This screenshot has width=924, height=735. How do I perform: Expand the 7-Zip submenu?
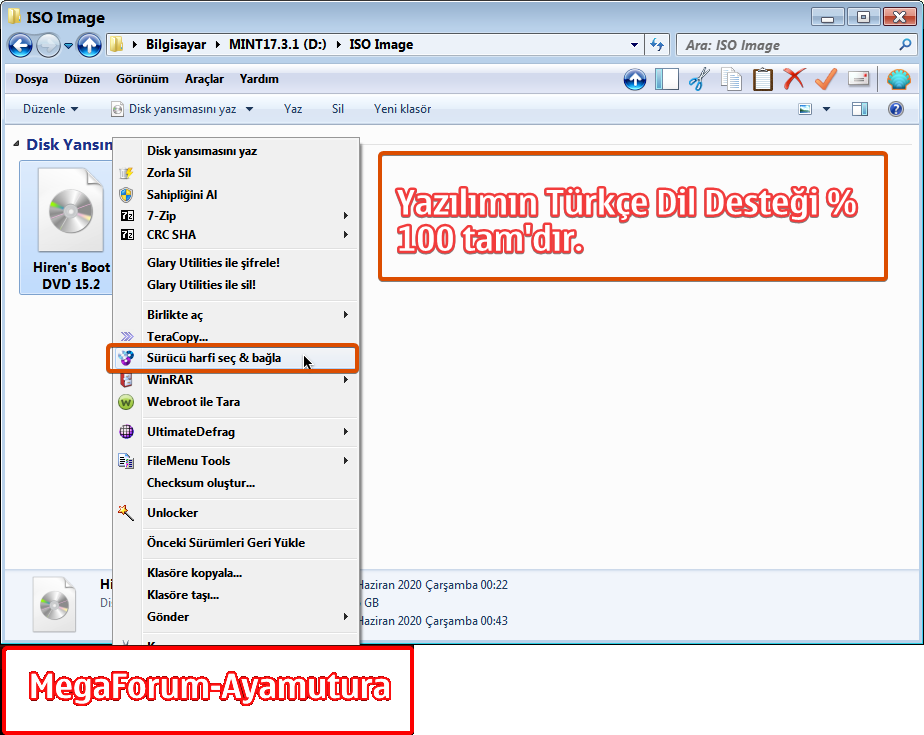(x=236, y=216)
